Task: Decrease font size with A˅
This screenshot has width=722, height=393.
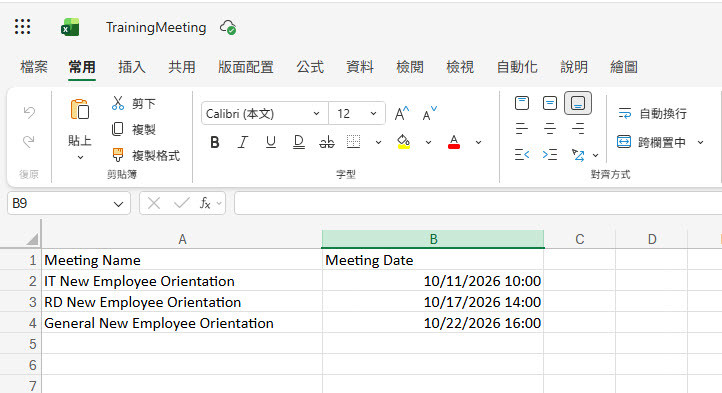Action: (429, 113)
